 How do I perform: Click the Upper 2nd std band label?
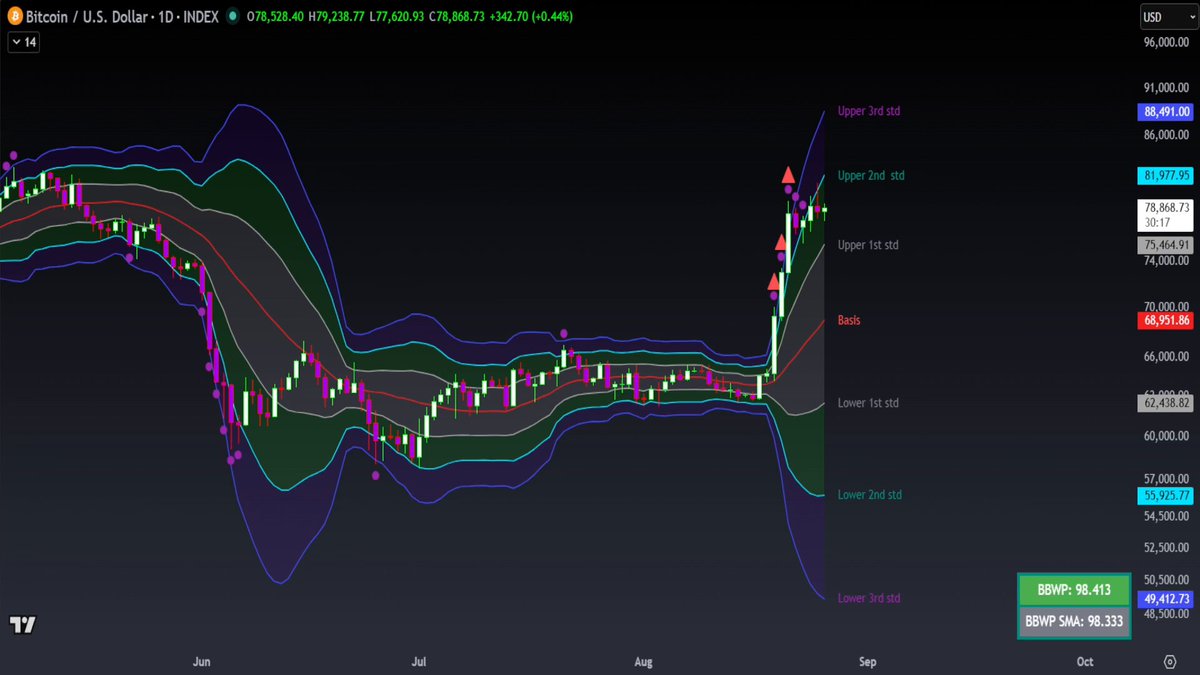(871, 176)
